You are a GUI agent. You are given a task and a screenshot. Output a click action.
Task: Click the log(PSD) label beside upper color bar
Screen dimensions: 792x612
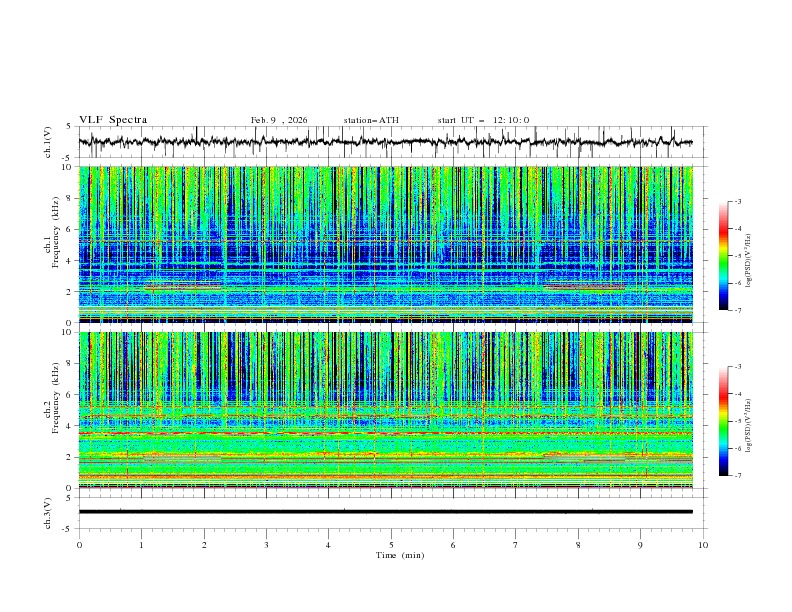tap(749, 256)
